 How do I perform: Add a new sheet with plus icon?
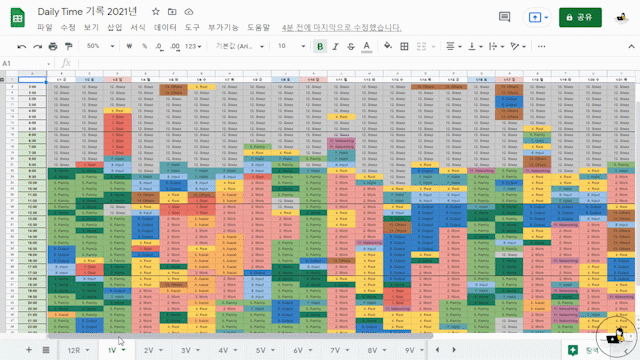click(29, 350)
